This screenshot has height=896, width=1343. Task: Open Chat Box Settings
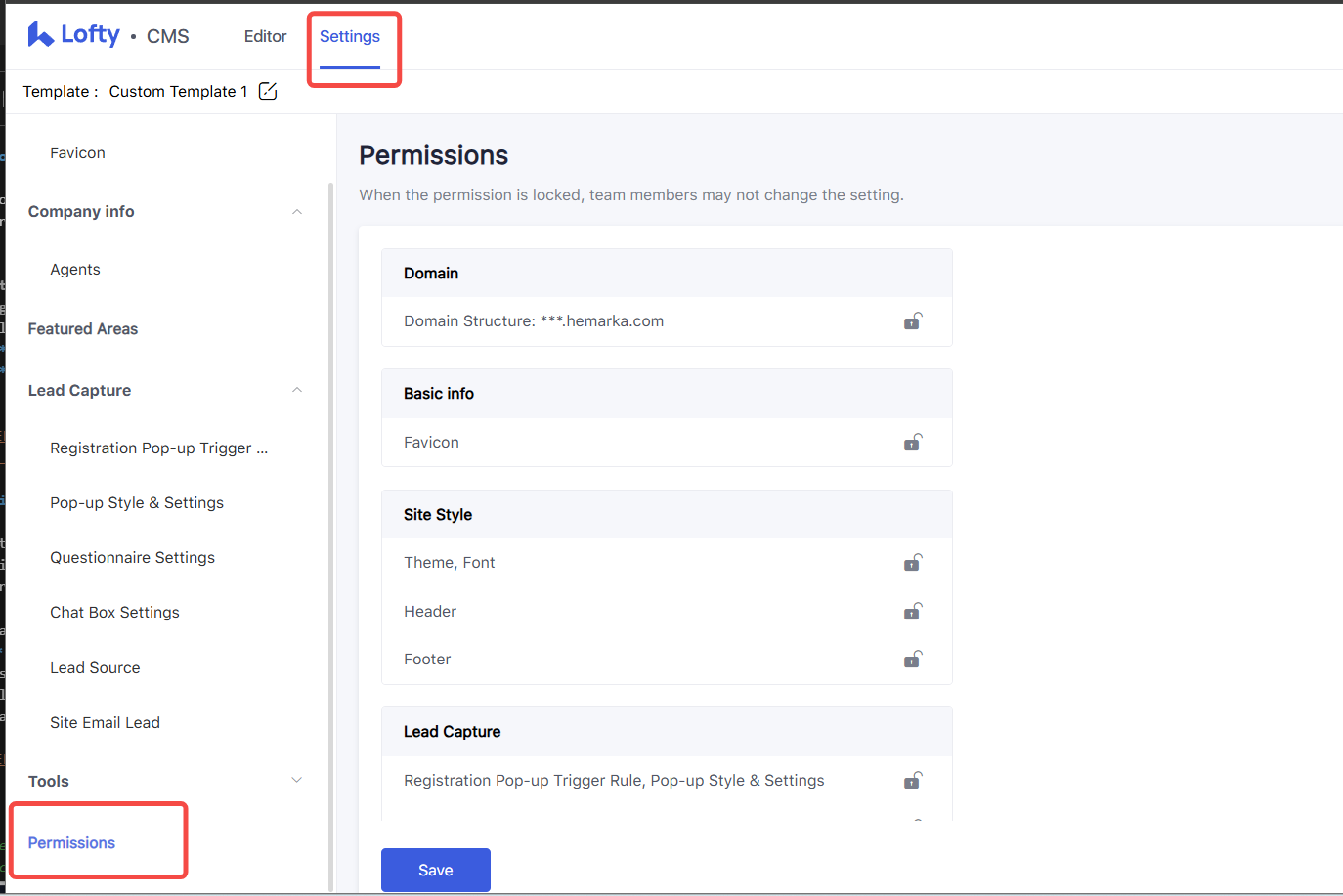[114, 613]
